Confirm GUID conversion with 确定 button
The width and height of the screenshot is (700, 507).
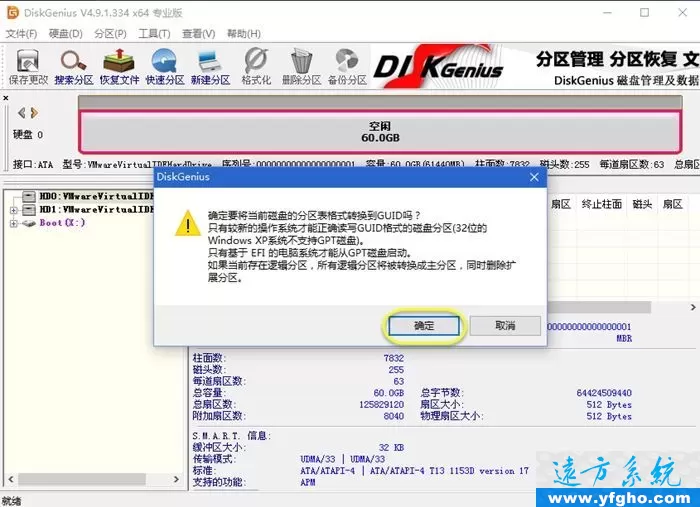424,326
